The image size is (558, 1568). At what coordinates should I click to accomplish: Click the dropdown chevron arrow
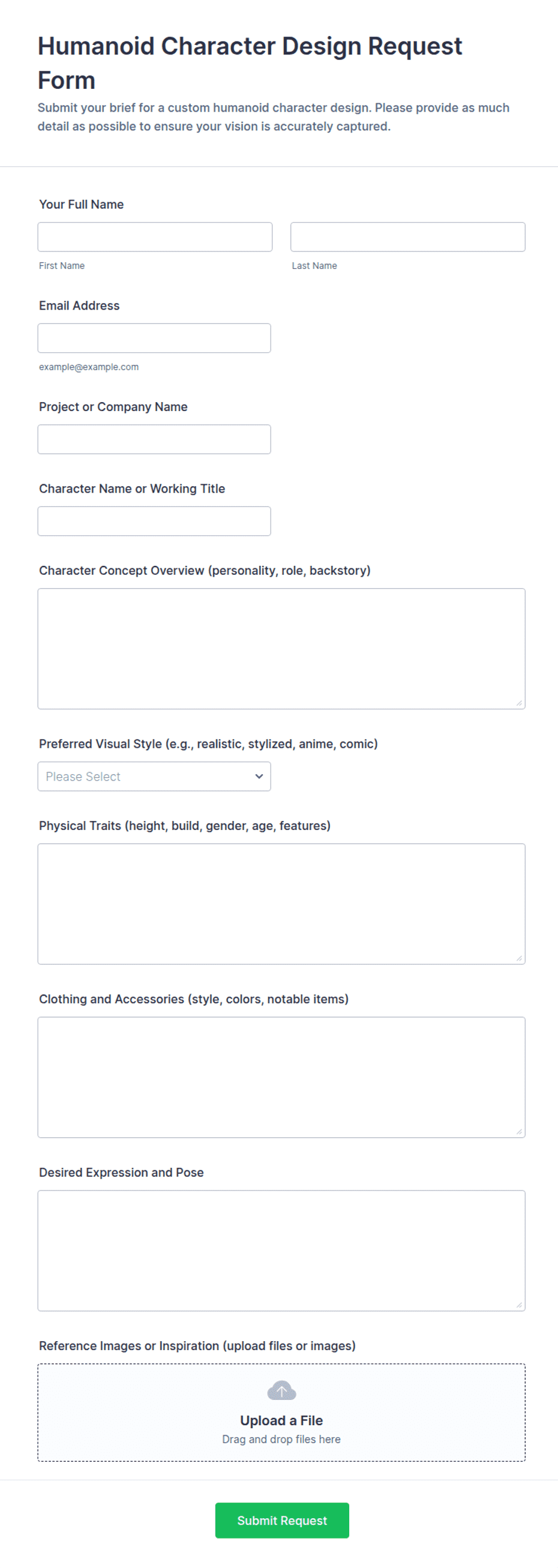259,776
